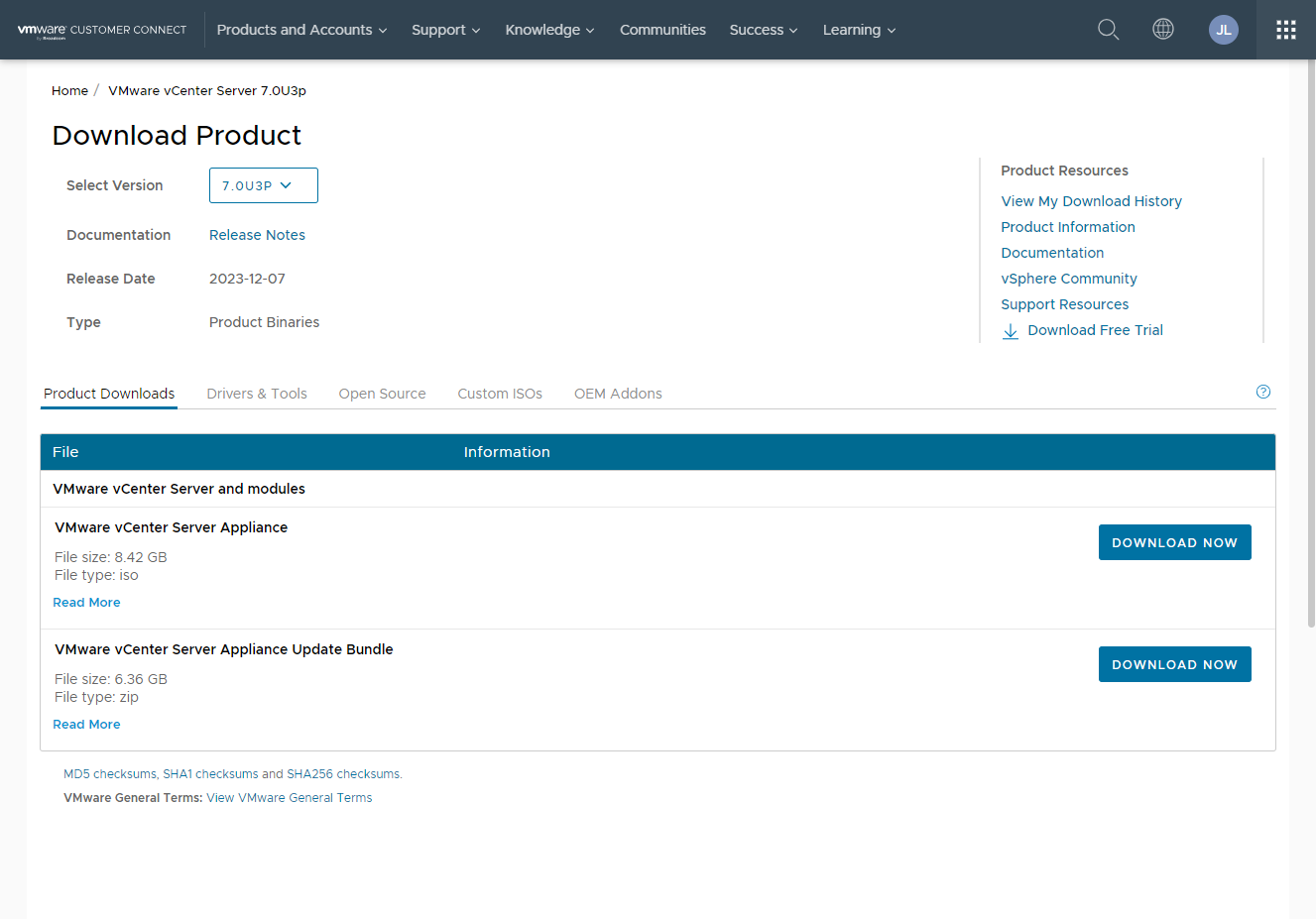
Task: Open the Product Information link
Action: [1068, 227]
